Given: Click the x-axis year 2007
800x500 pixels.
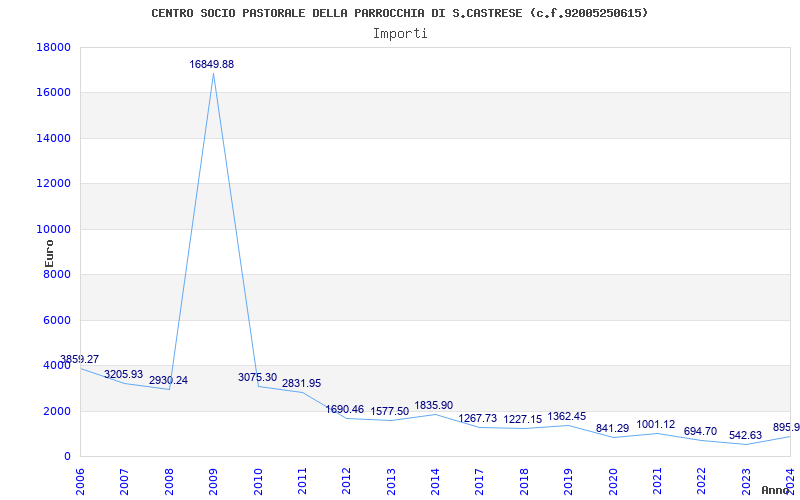Looking at the screenshot, I should point(124,481).
